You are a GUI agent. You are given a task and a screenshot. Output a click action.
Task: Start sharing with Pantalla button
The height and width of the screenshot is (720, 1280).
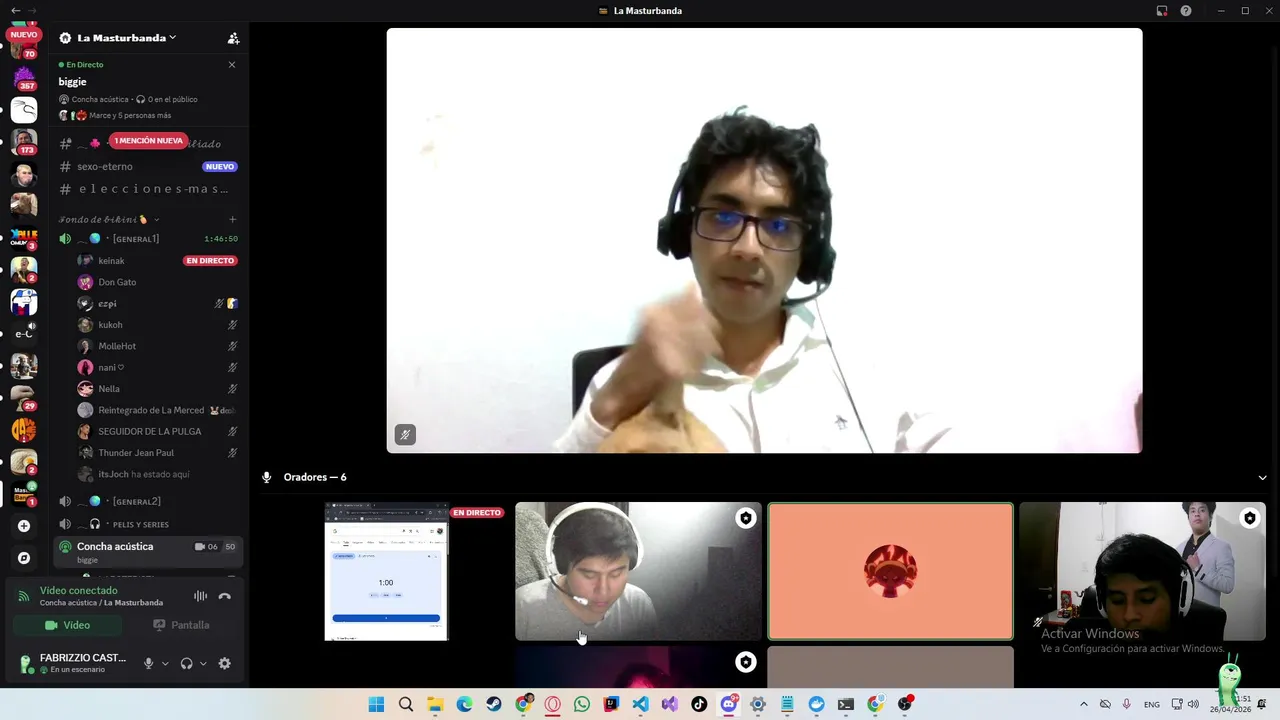(x=181, y=625)
